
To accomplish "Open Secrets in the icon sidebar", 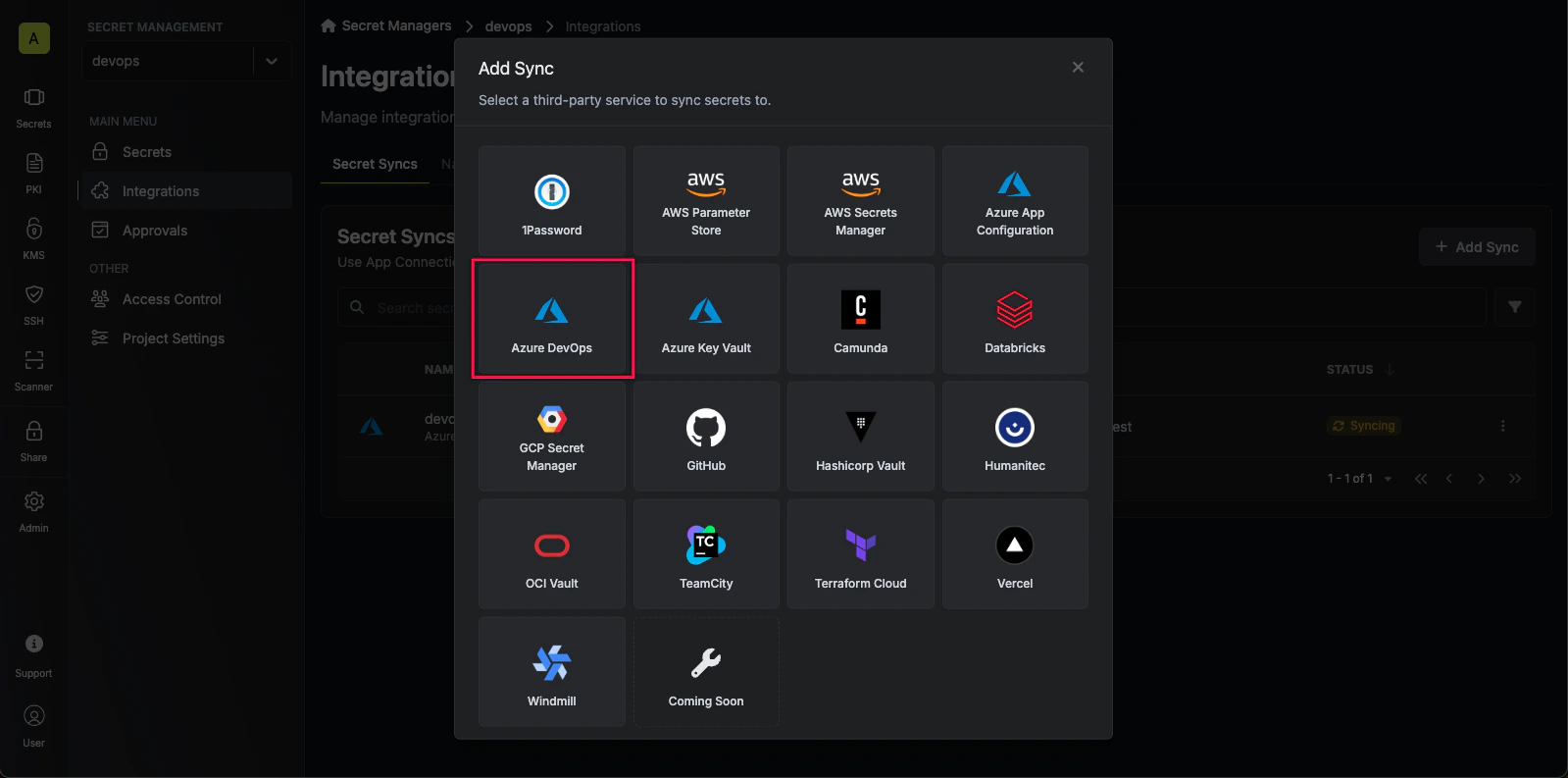I will click(33, 108).
